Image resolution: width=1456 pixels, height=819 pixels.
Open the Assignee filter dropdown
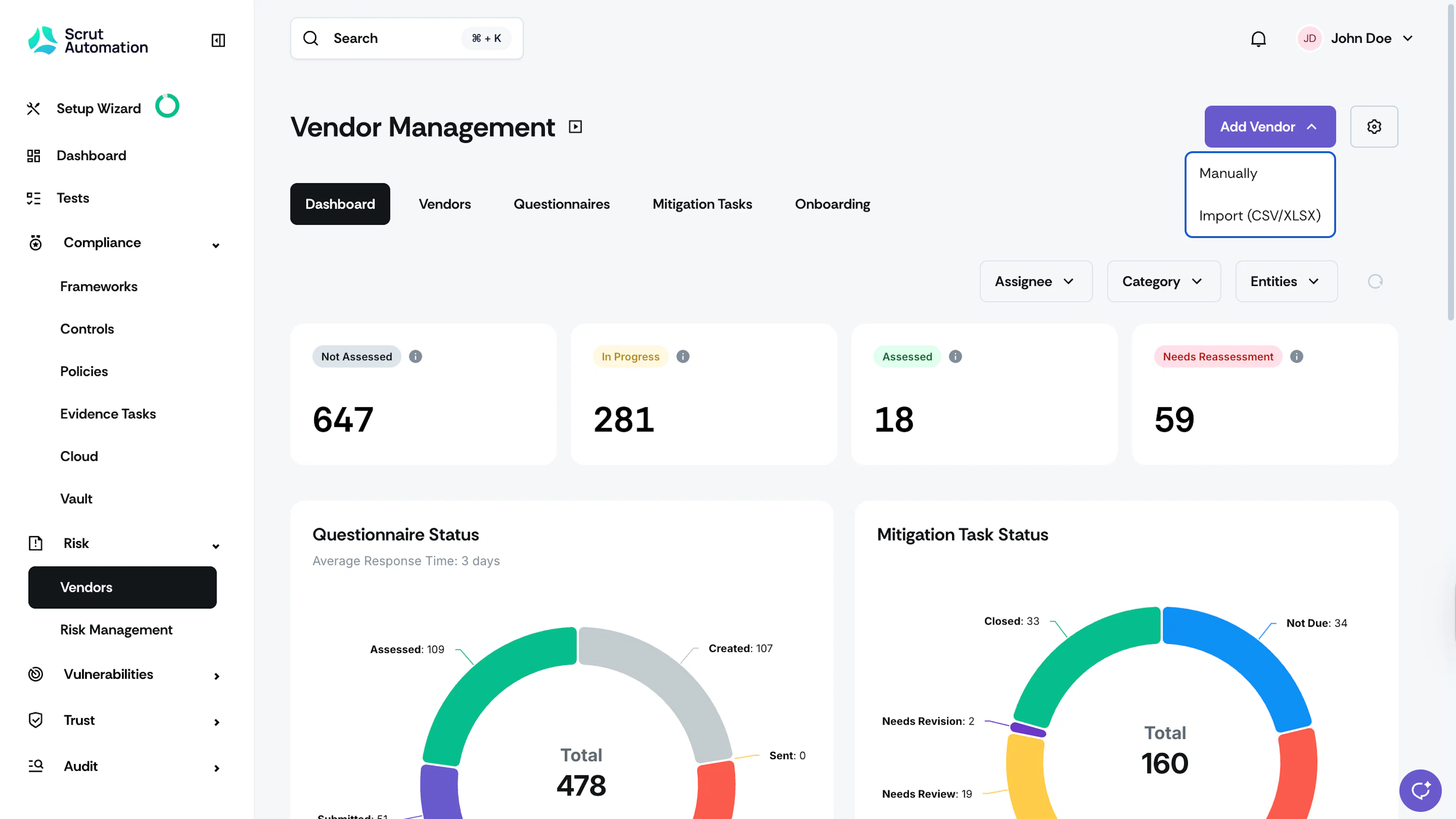coord(1036,281)
